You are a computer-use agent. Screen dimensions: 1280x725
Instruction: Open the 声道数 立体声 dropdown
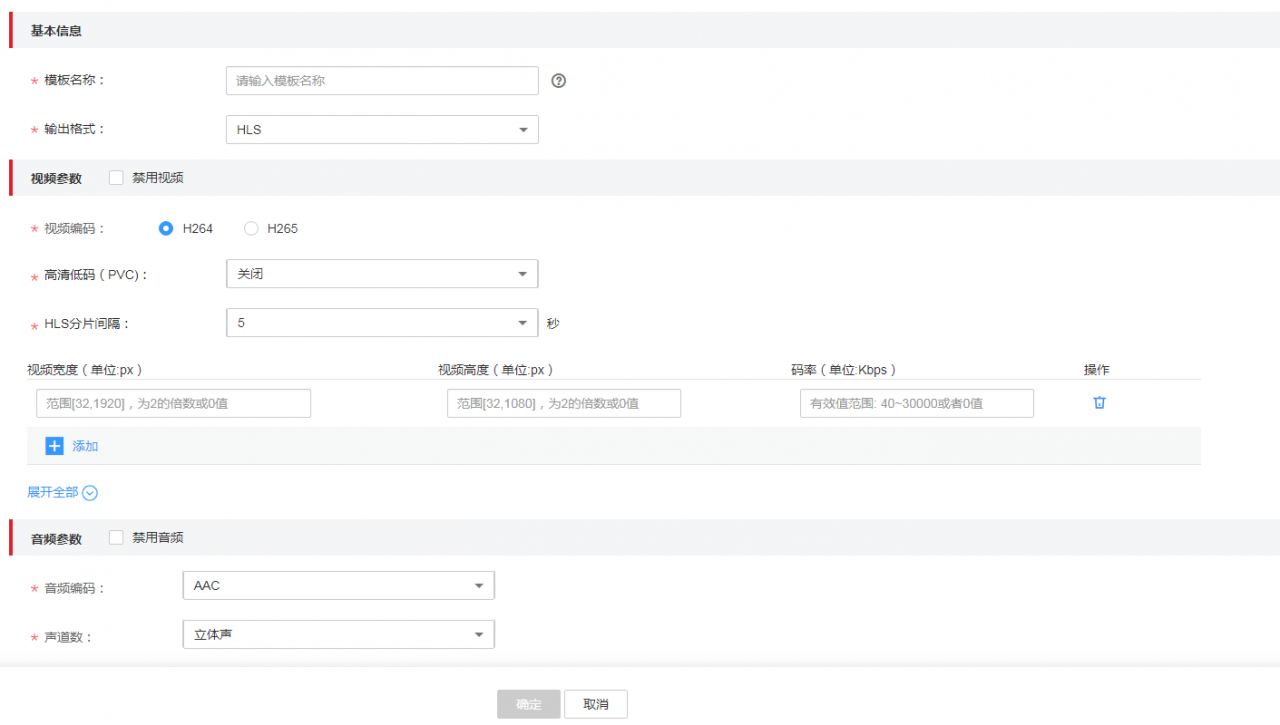pos(339,634)
